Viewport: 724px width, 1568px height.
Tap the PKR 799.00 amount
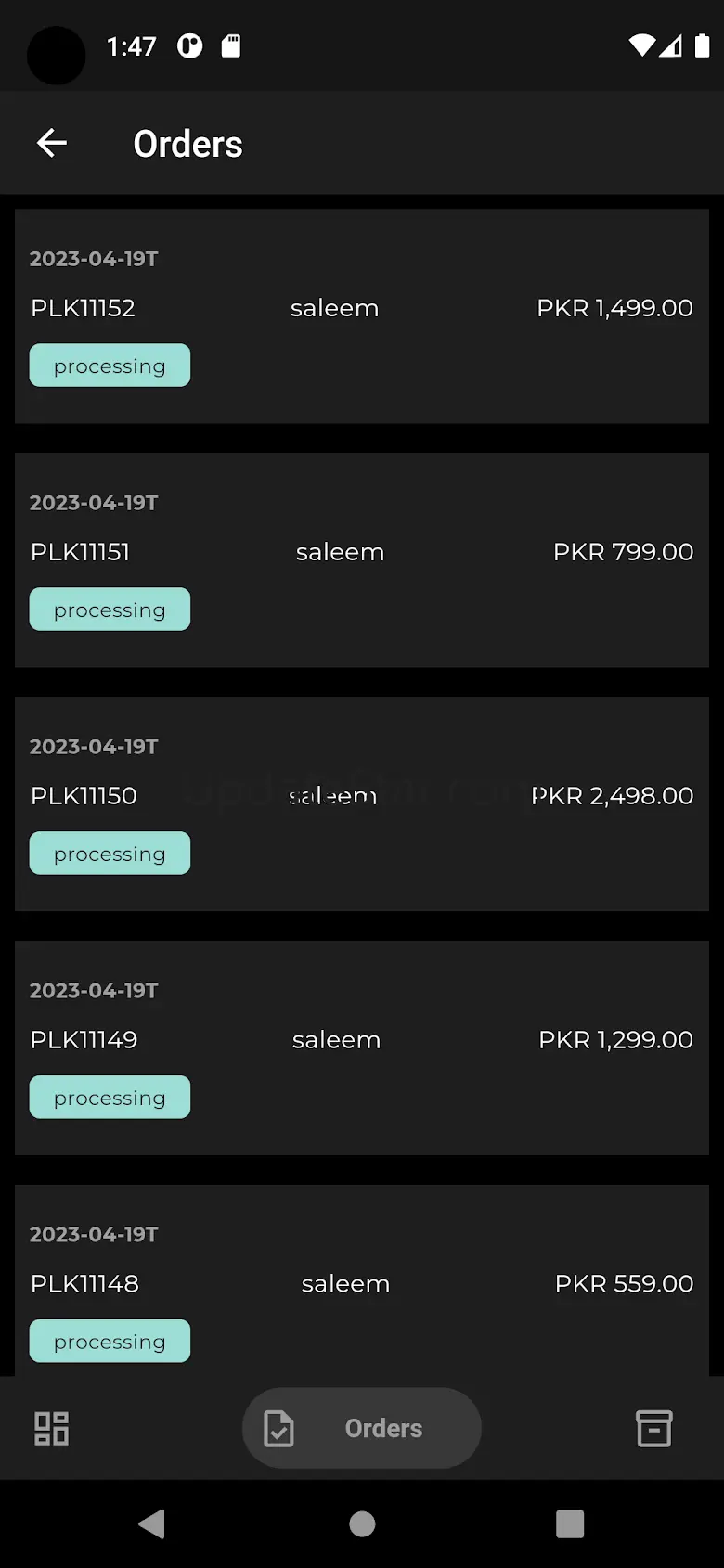[623, 552]
